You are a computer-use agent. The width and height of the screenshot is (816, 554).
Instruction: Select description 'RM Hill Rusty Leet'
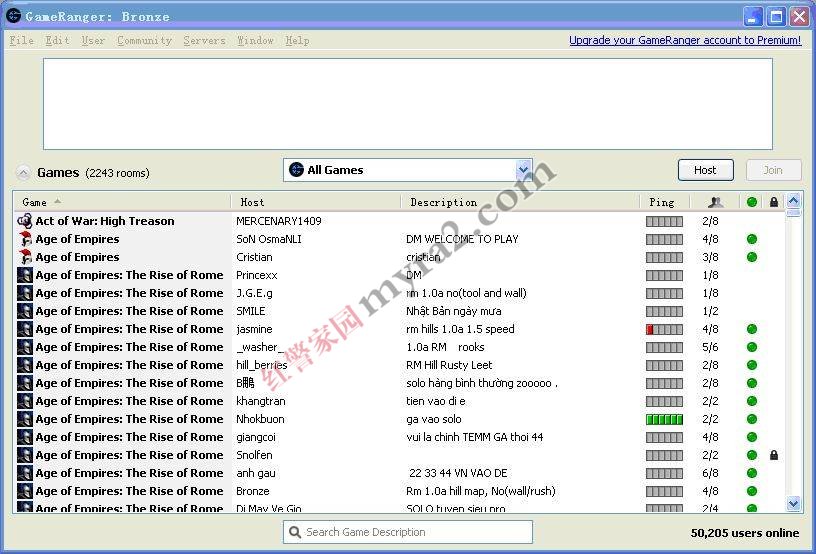[x=449, y=365]
